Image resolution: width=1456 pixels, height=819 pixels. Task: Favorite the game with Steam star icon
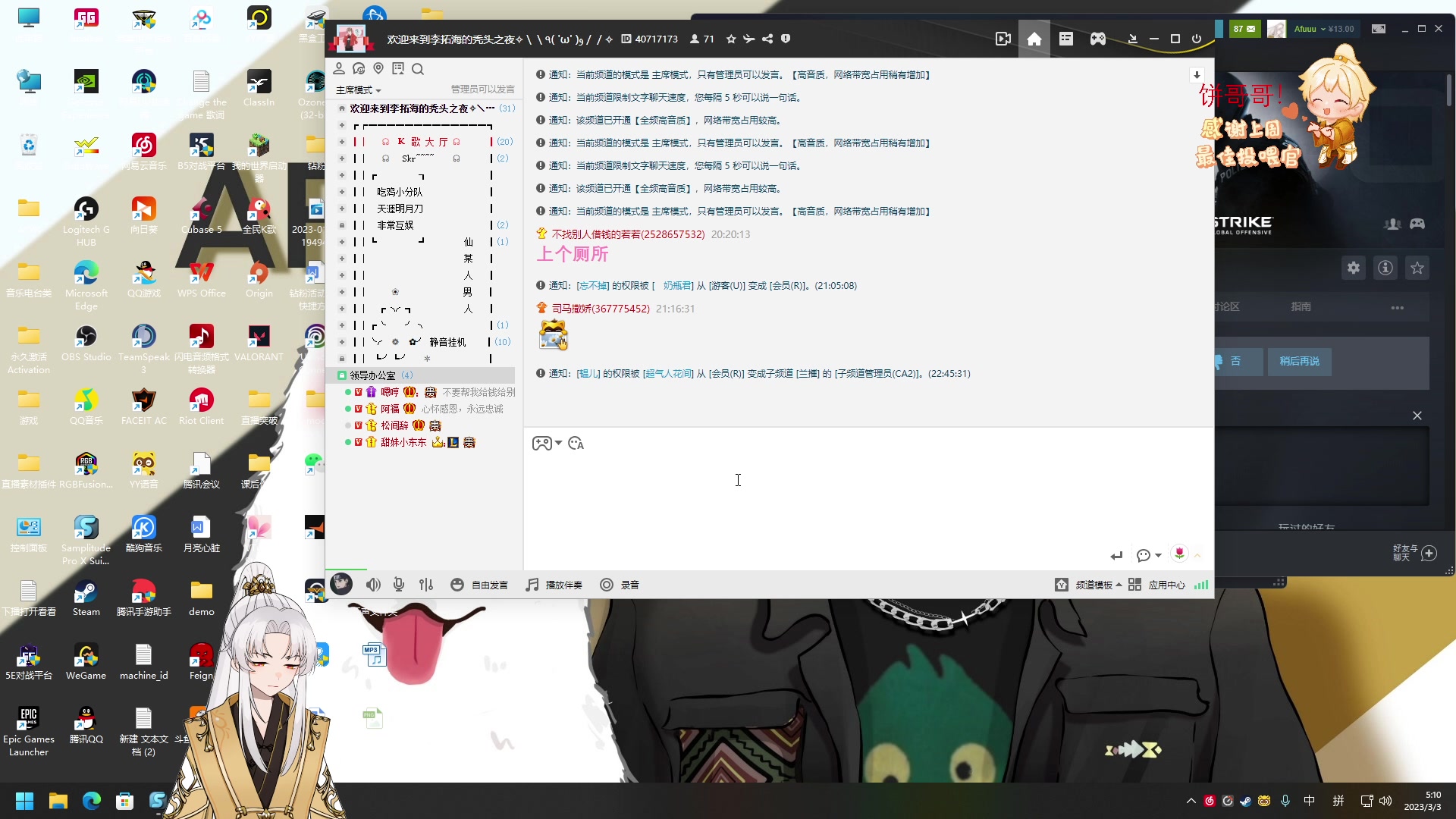(x=1417, y=268)
